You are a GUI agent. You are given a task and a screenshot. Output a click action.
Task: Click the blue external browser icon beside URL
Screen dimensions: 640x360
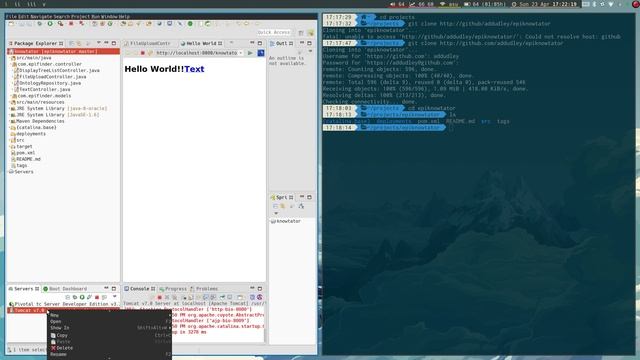click(261, 53)
